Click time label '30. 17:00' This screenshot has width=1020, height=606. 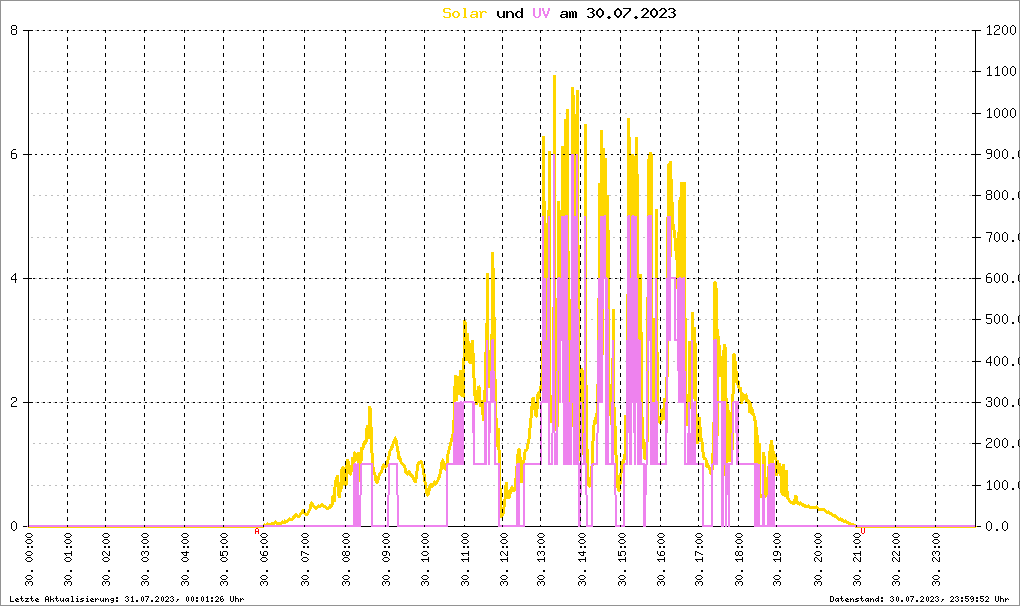point(699,559)
